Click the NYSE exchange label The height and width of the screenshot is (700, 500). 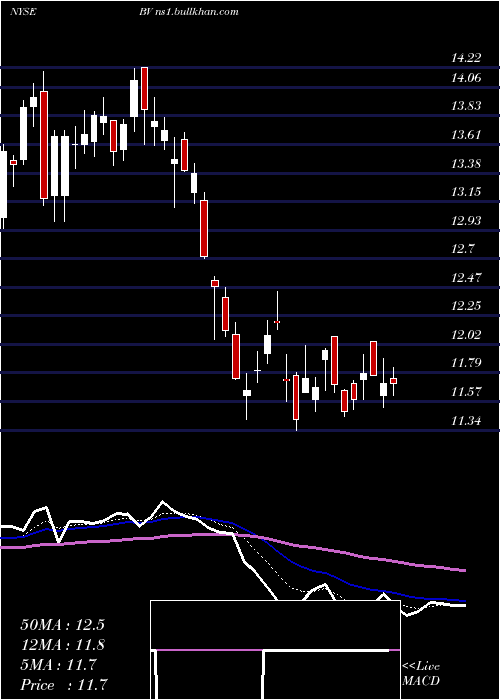click(24, 12)
